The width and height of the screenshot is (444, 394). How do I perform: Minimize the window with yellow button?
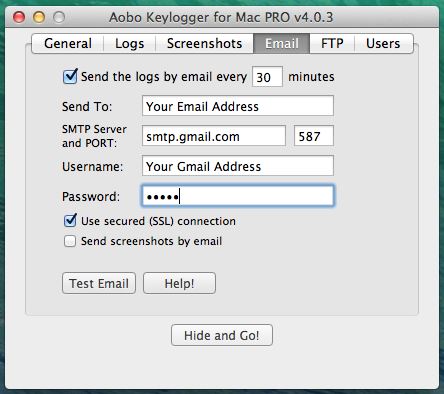[39, 17]
